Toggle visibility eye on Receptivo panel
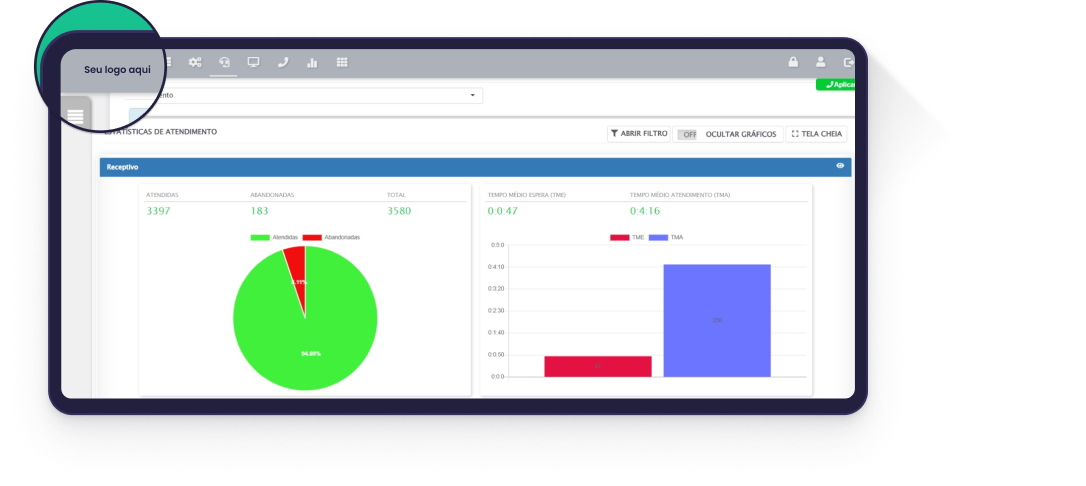The height and width of the screenshot is (486, 1086). tap(840, 166)
